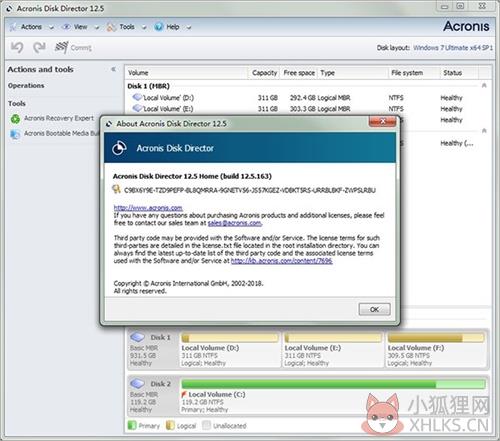Click the Acronis Disk Director logo icon
Image resolution: width=500 pixels, height=441 pixels.
(119, 148)
